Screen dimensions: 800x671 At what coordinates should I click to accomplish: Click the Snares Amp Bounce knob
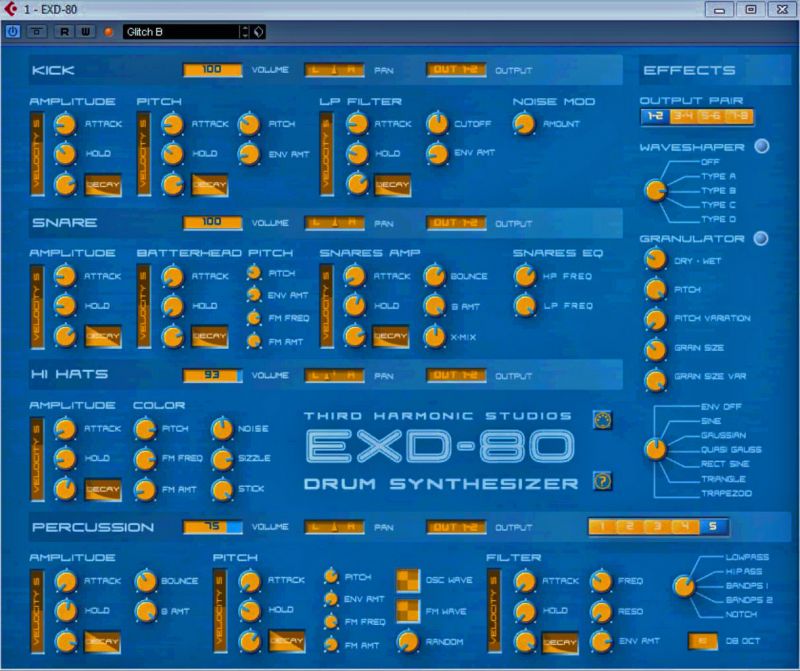tap(435, 276)
